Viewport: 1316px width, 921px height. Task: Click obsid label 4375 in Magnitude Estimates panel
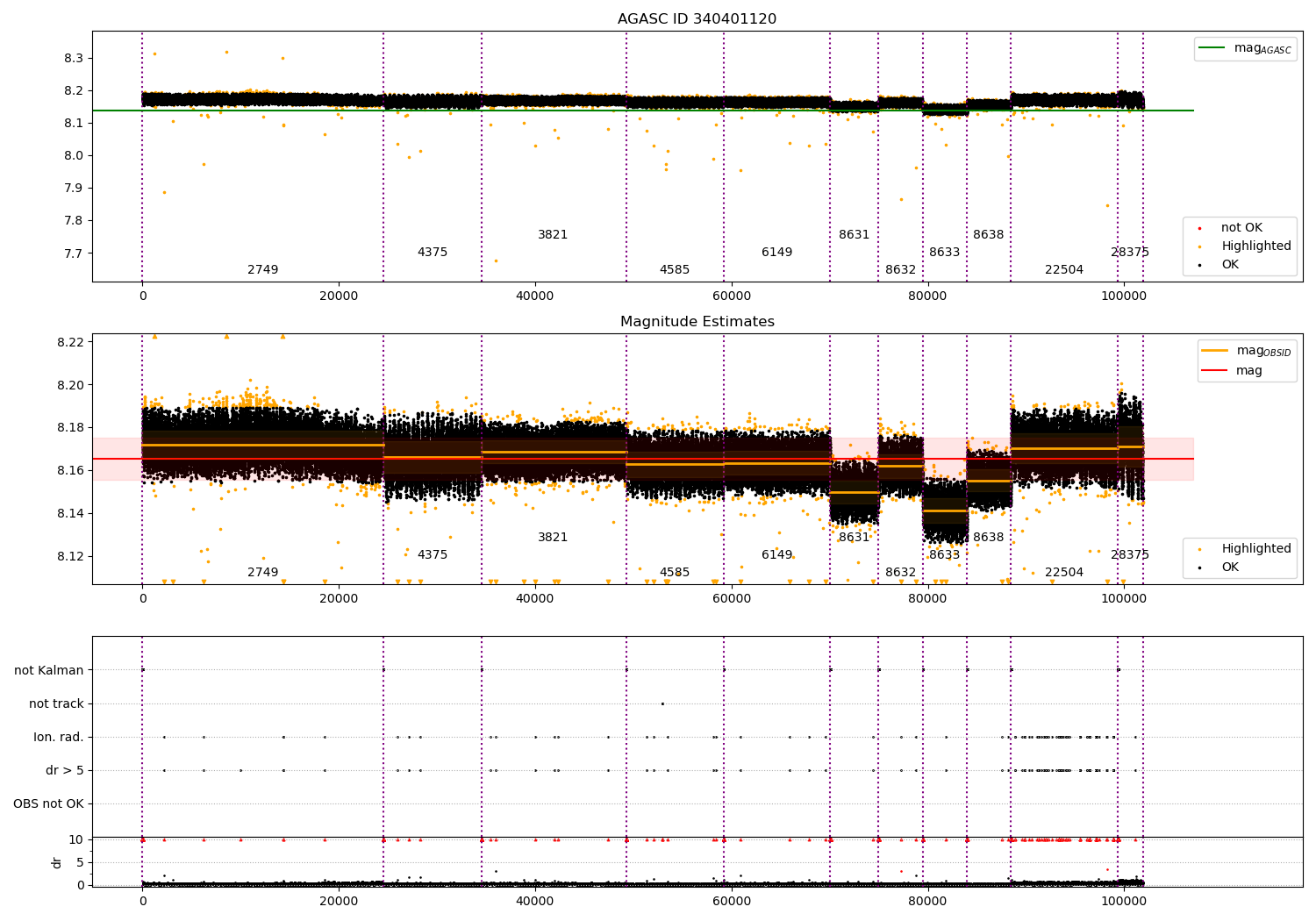click(432, 555)
